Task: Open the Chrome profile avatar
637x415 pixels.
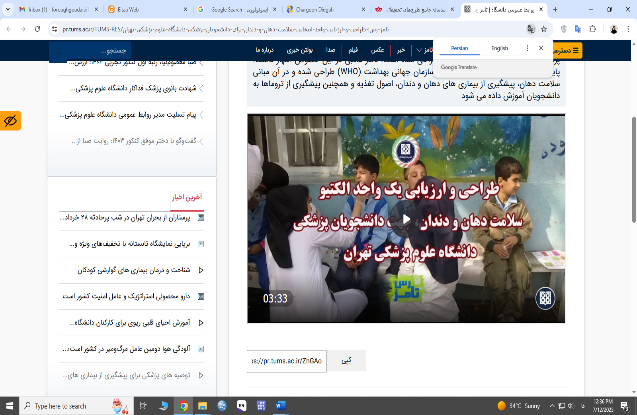Action: [614, 29]
